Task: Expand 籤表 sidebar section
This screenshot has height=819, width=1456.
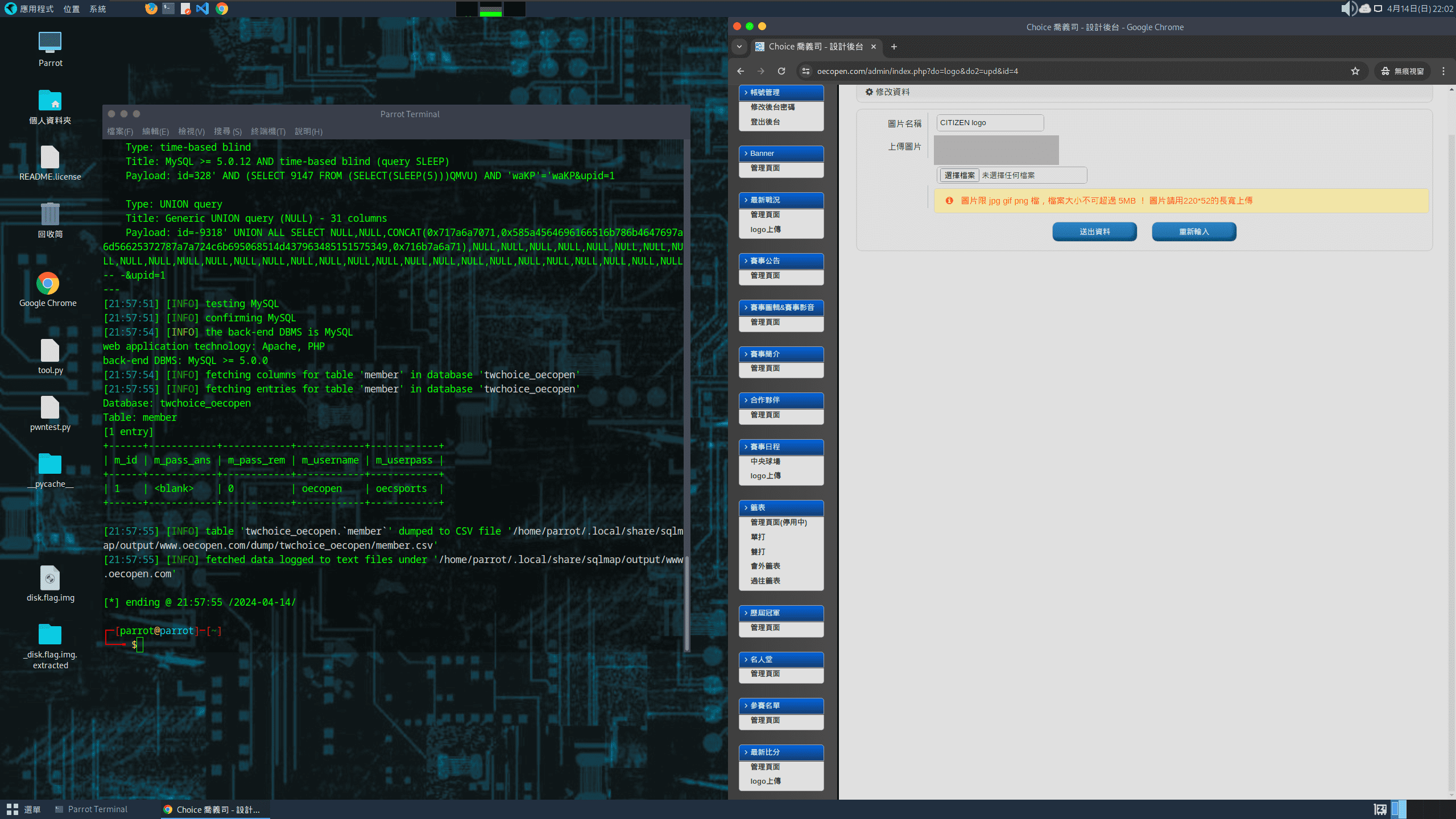Action: [781, 508]
